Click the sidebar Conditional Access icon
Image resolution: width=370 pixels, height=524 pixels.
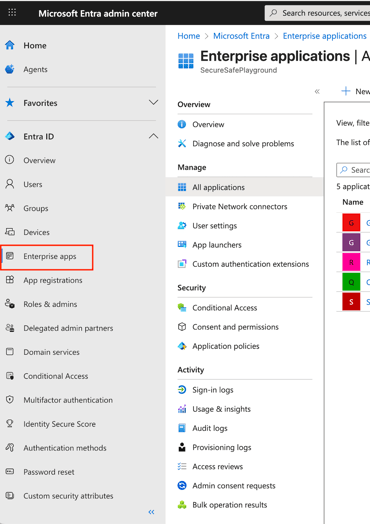tap(10, 376)
